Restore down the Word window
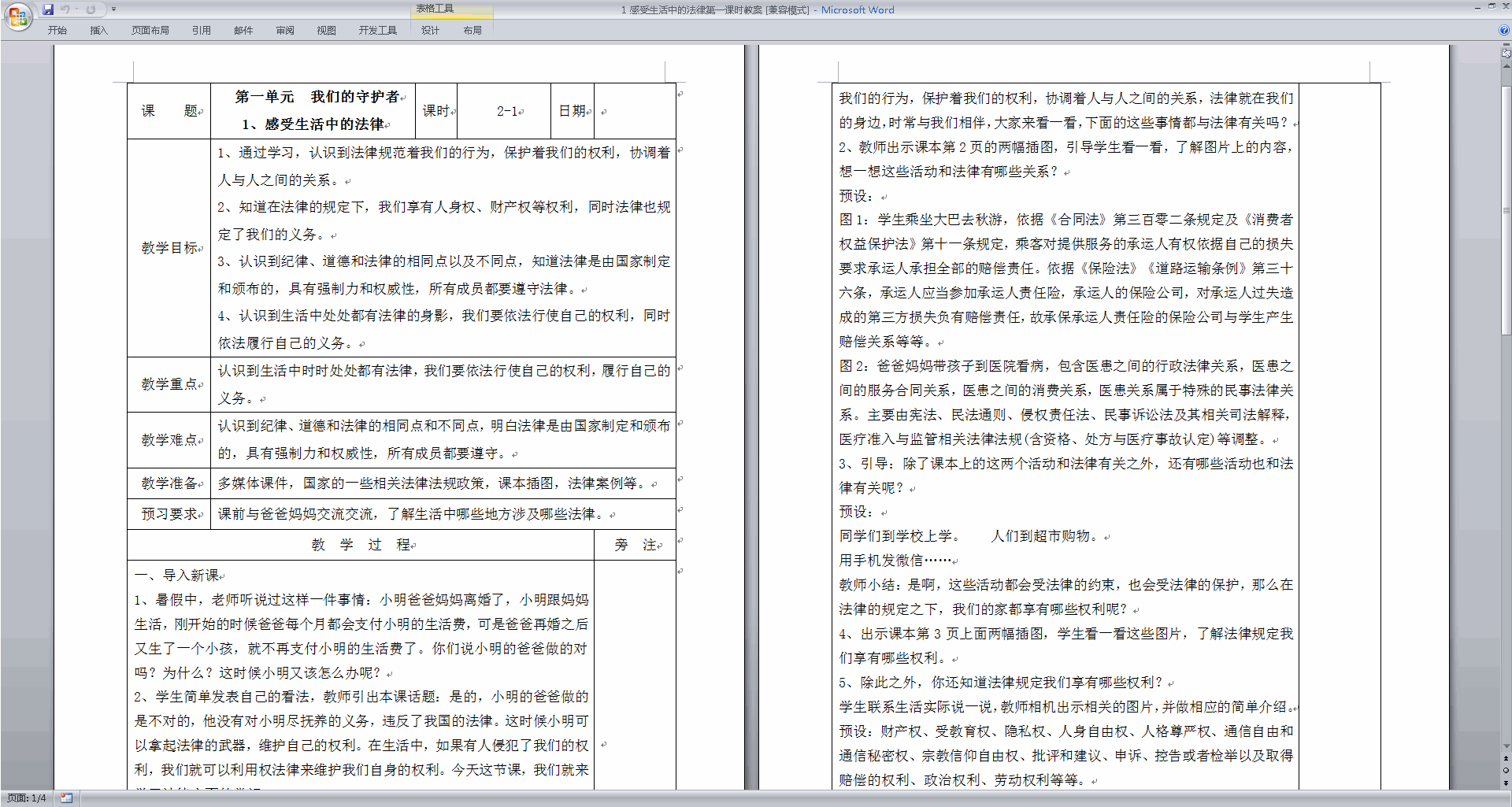This screenshot has width=1512, height=807. click(x=1492, y=6)
